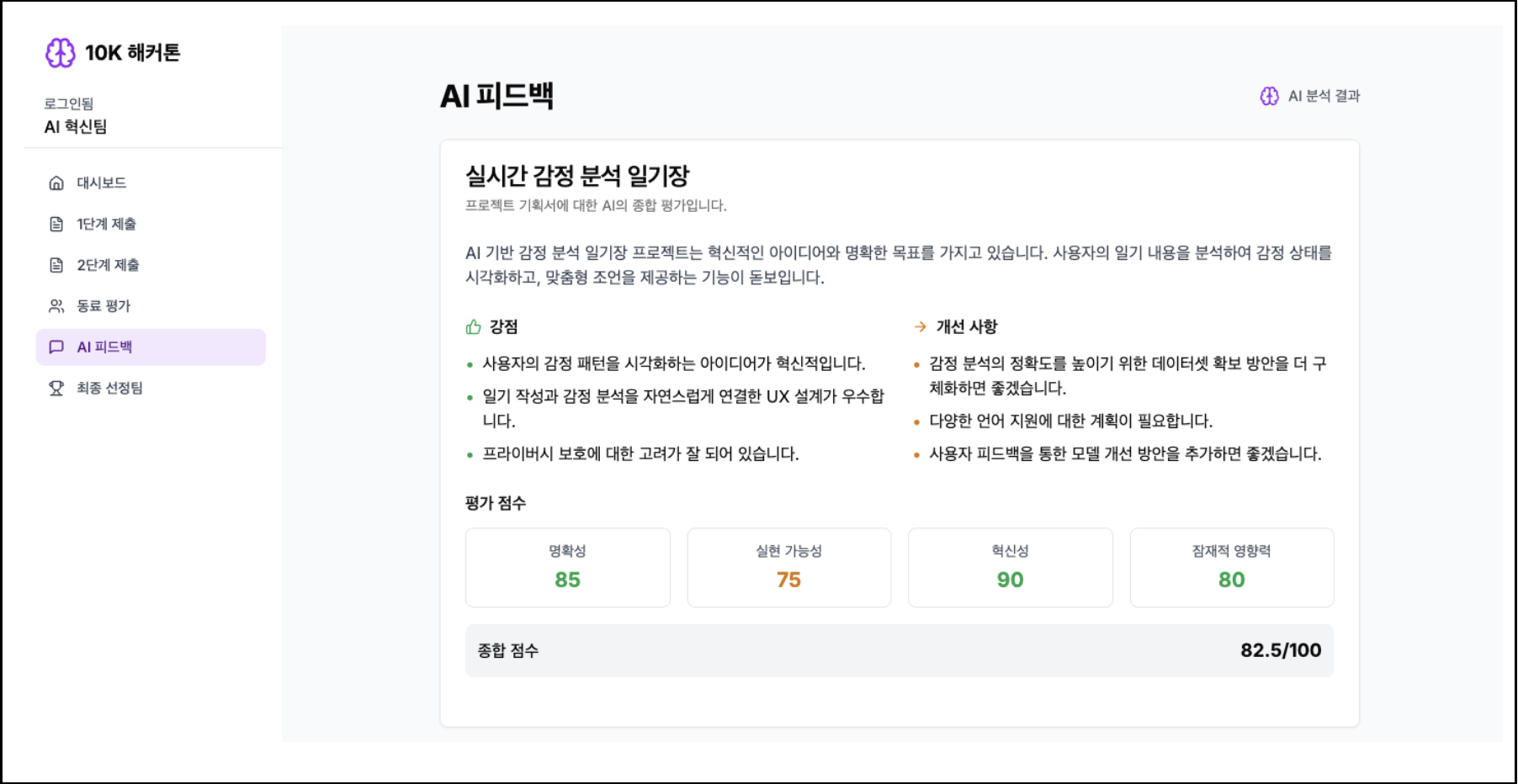Click the 잠재적 영향력 score card
Viewport: 1518px width, 784px height.
click(1232, 567)
